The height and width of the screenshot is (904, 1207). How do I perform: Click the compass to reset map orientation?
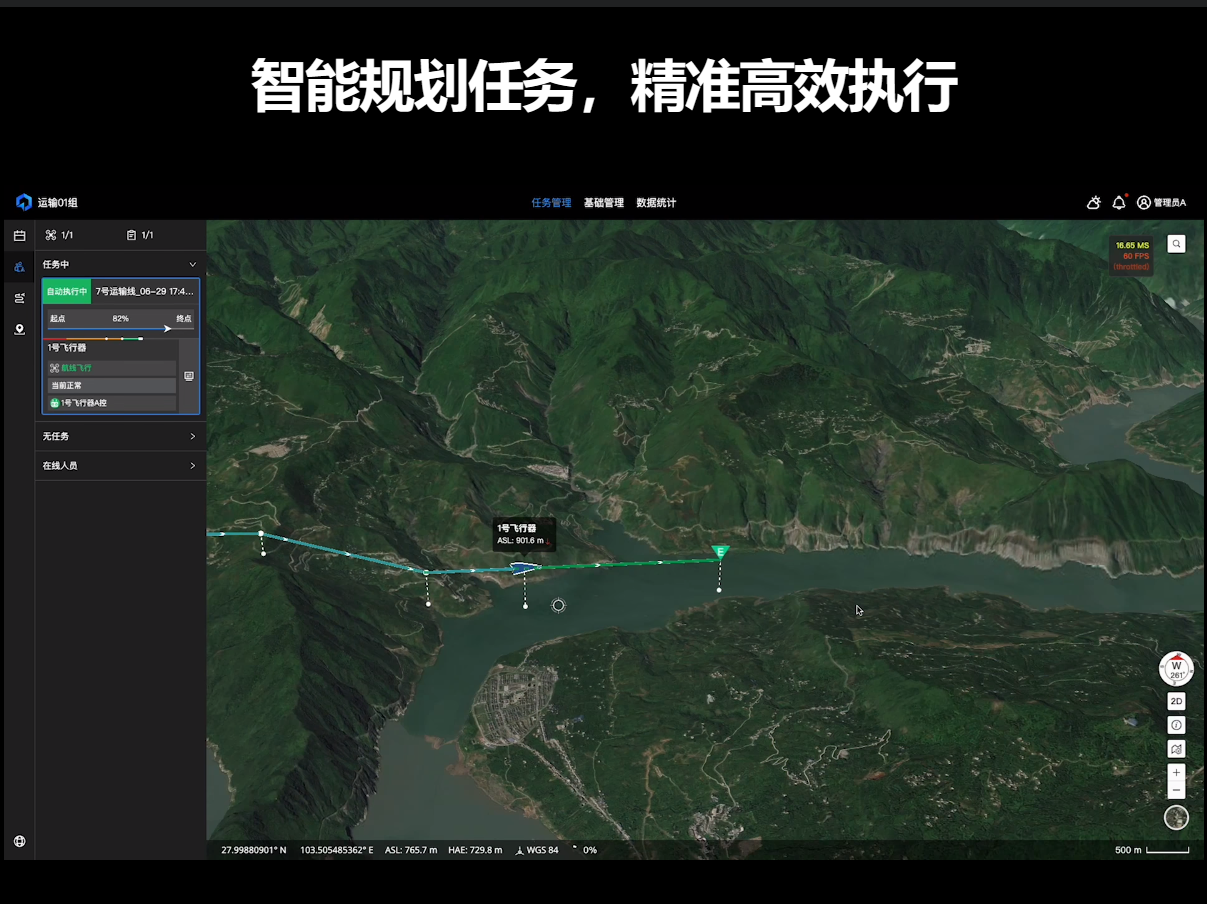[x=1176, y=668]
